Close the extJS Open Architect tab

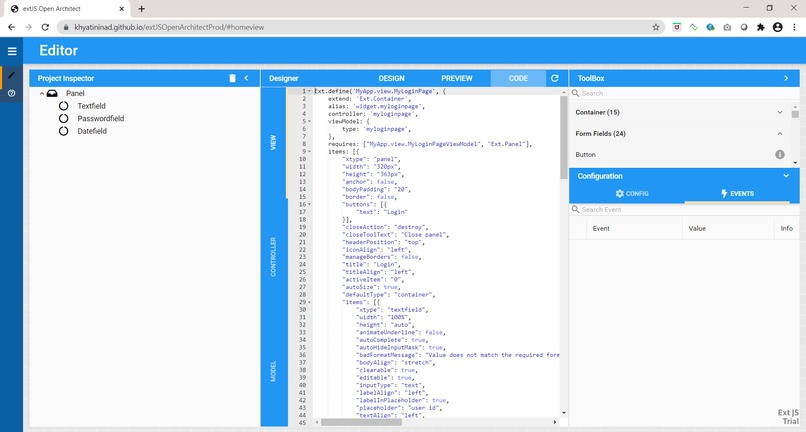(x=122, y=9)
